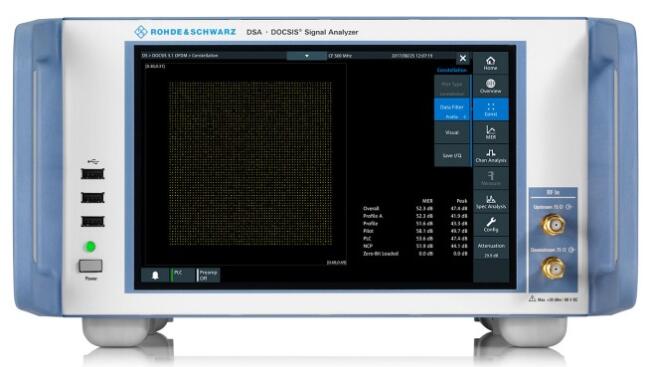The height and width of the screenshot is (367, 650).
Task: Click the MER column header
Action: [427, 201]
